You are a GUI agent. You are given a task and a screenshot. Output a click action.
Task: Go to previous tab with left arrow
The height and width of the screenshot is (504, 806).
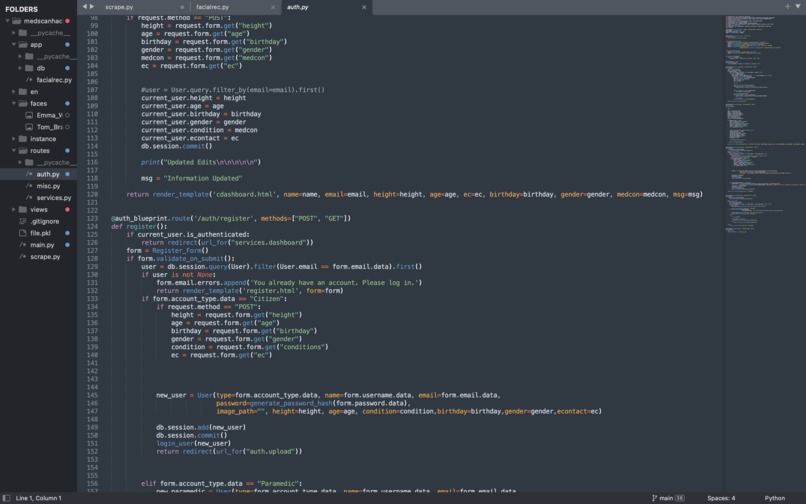tap(85, 7)
